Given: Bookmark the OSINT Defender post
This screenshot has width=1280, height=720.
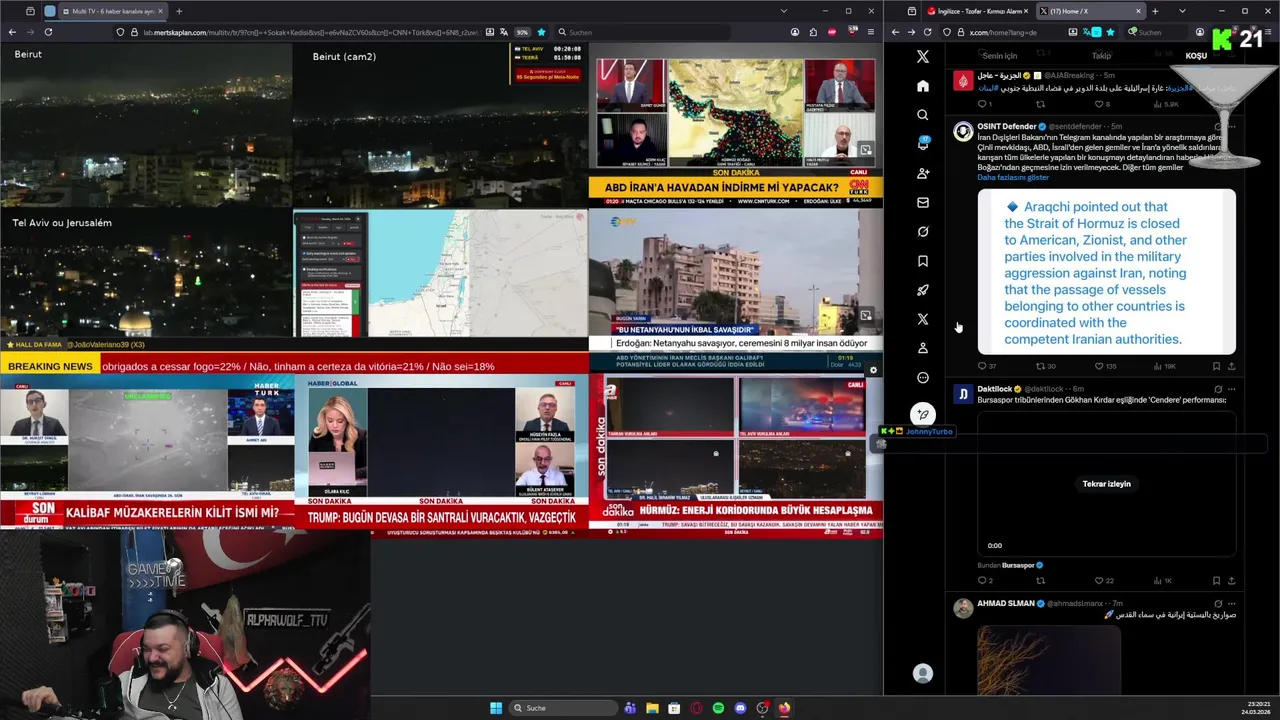Looking at the screenshot, I should pos(1216,366).
